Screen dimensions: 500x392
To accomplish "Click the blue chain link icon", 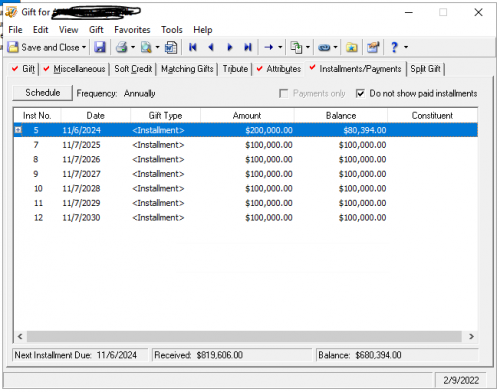I will click(x=324, y=47).
